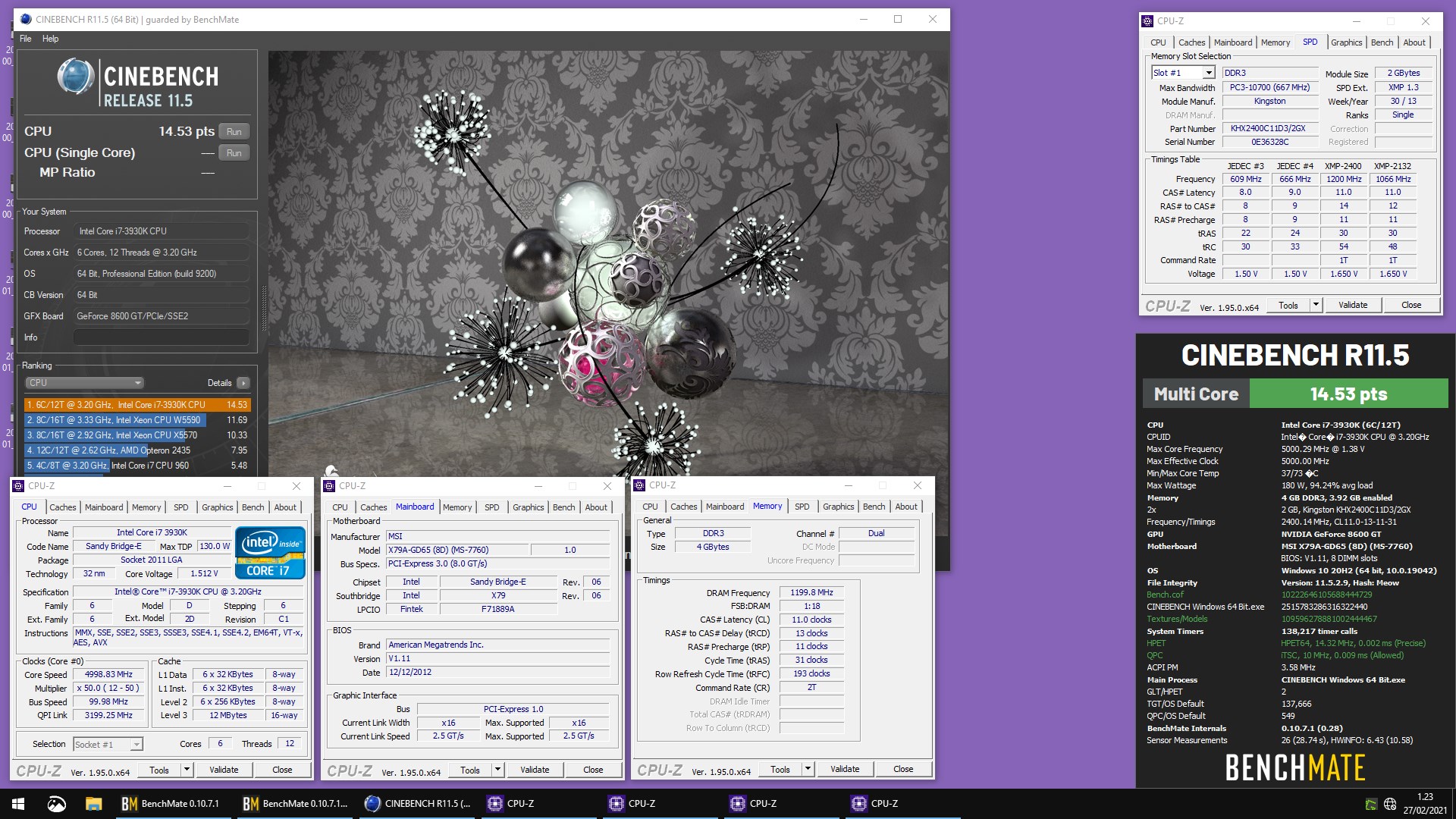1456x819 pixels.
Task: Click Validate in SPD CPU-Z window
Action: pyautogui.click(x=1352, y=305)
